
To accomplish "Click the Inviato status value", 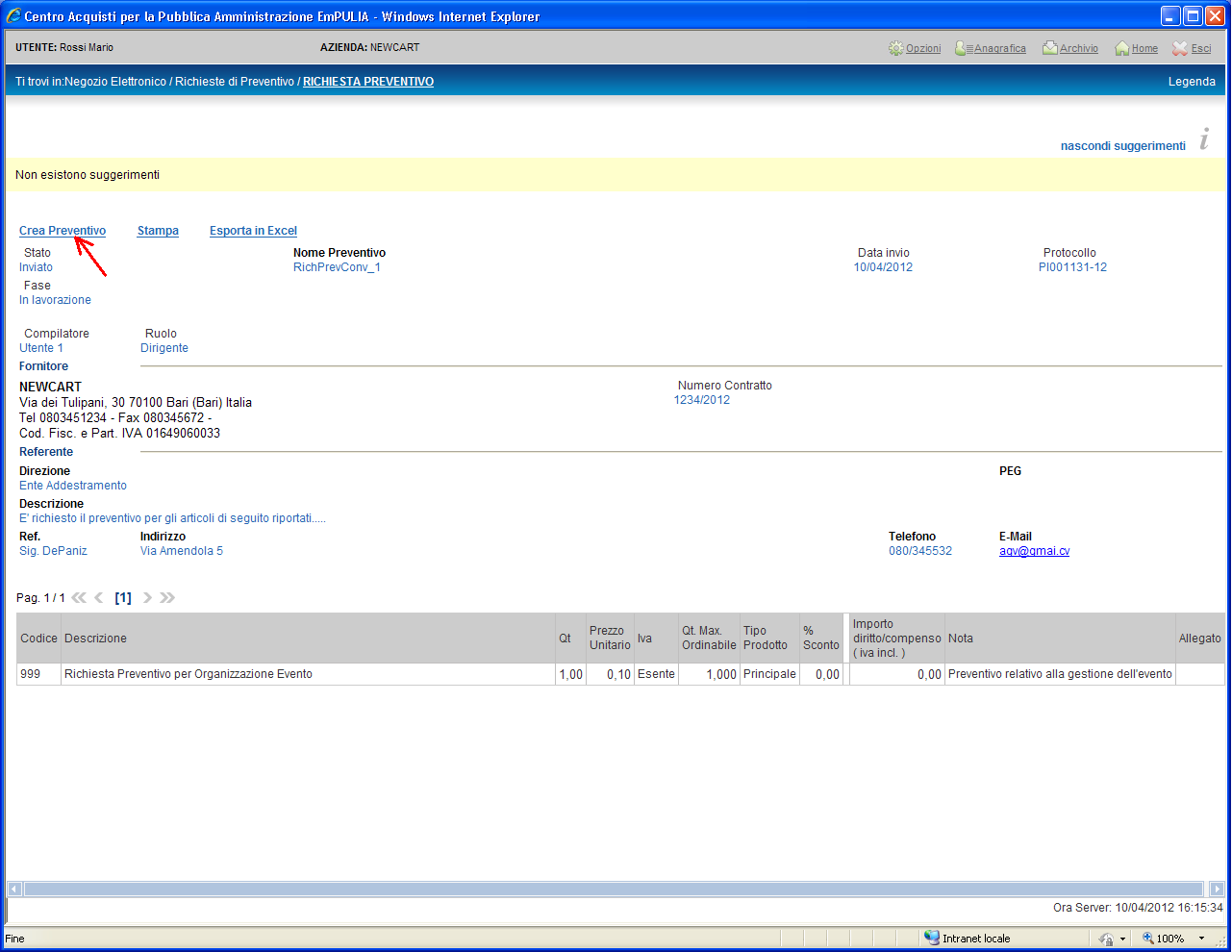I will point(36,267).
